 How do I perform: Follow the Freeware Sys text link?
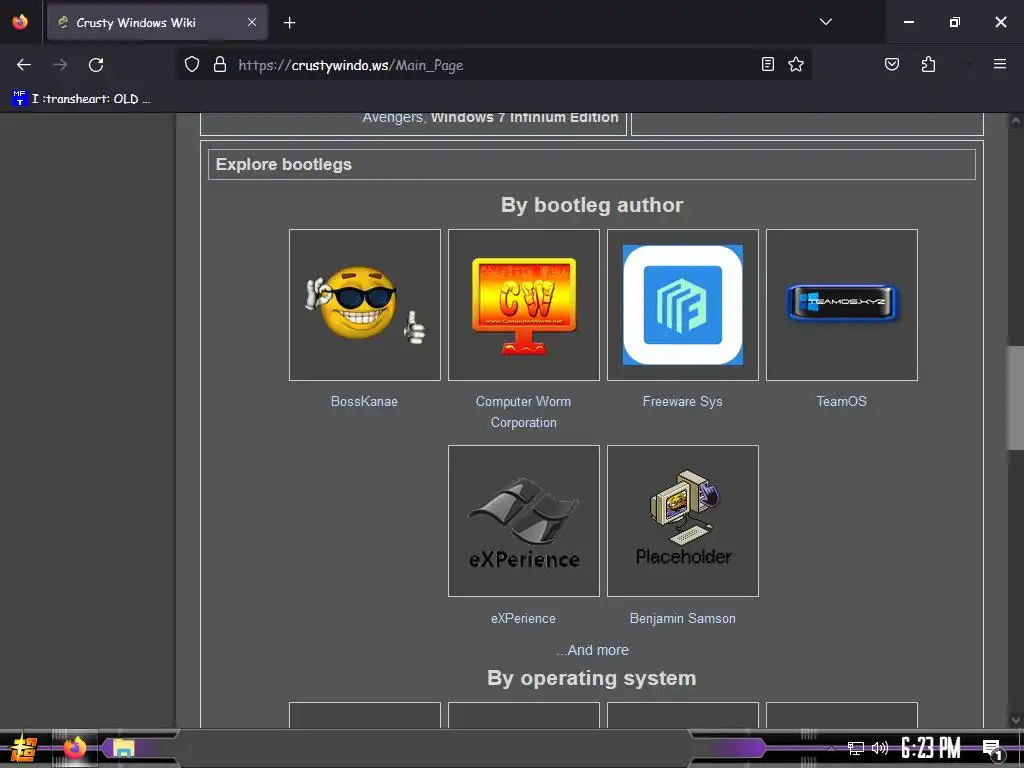(682, 401)
